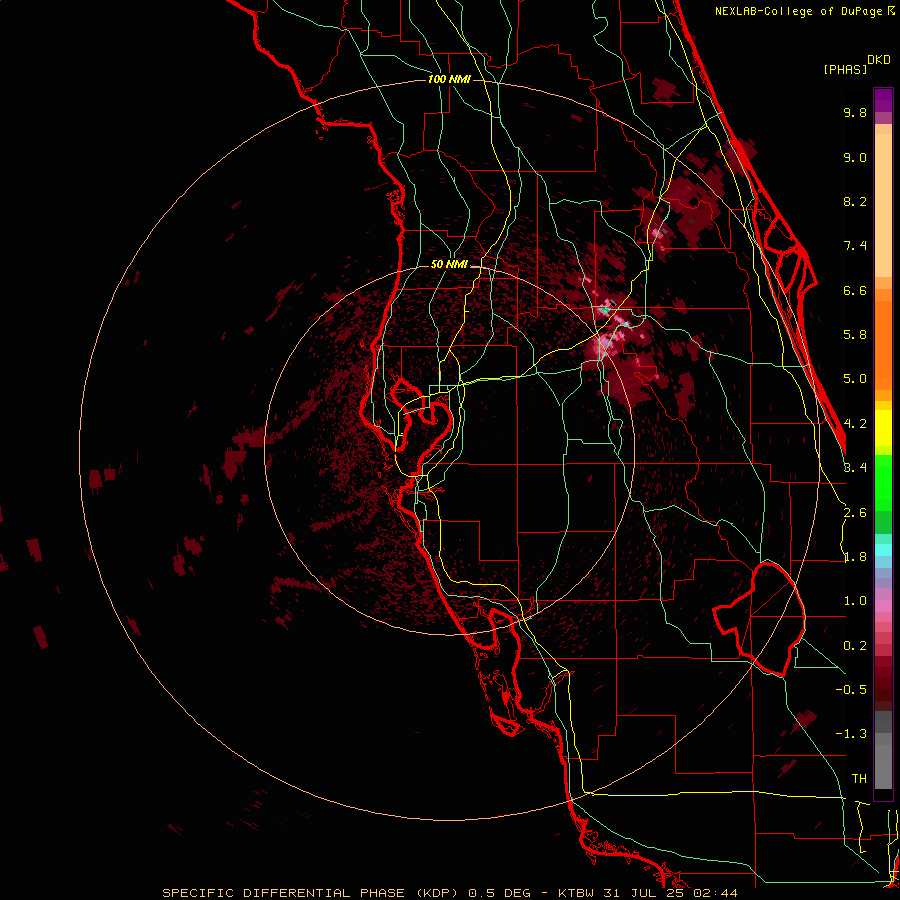
Task: Select the 5.0 scale value
Action: pos(855,379)
